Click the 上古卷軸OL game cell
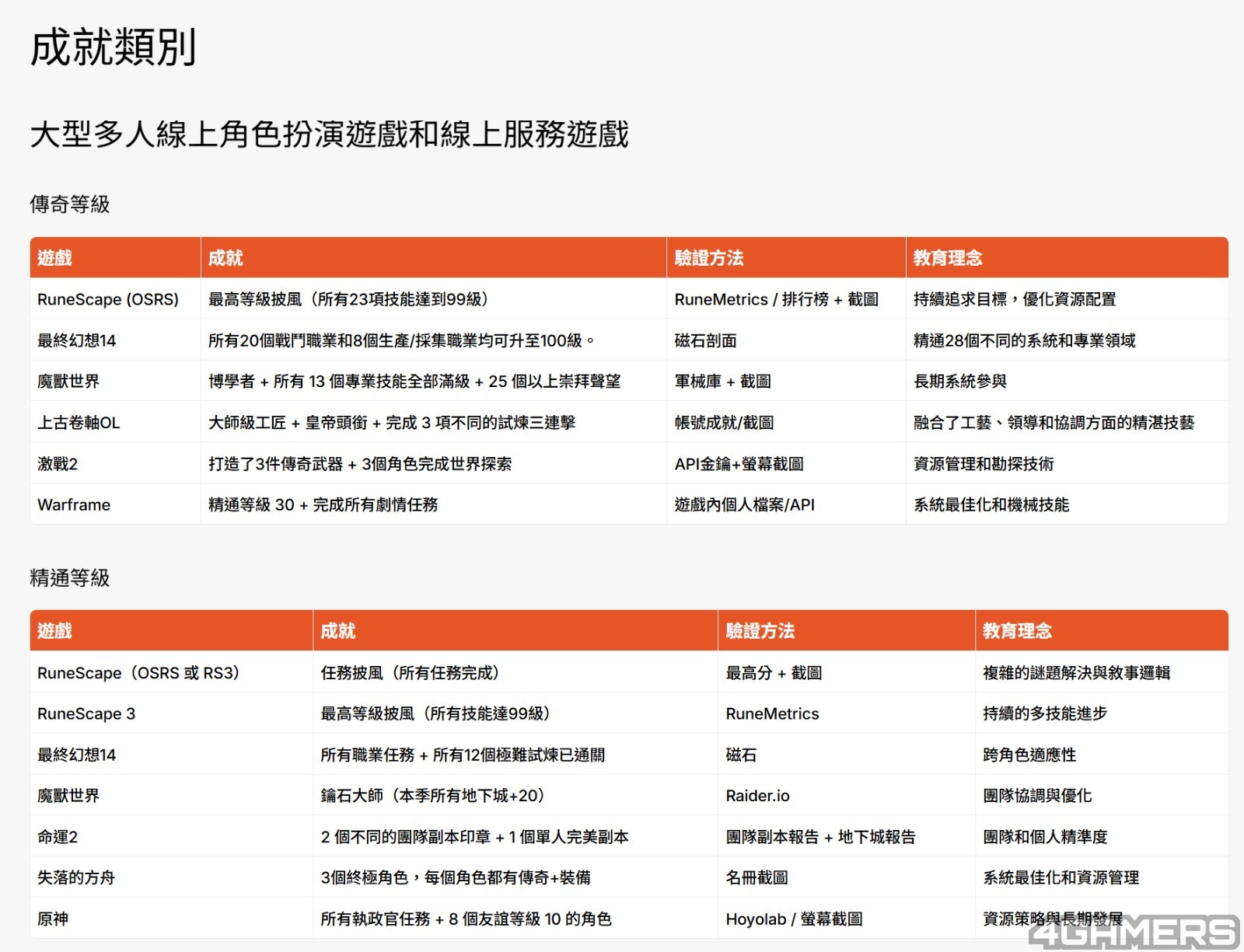 (79, 423)
